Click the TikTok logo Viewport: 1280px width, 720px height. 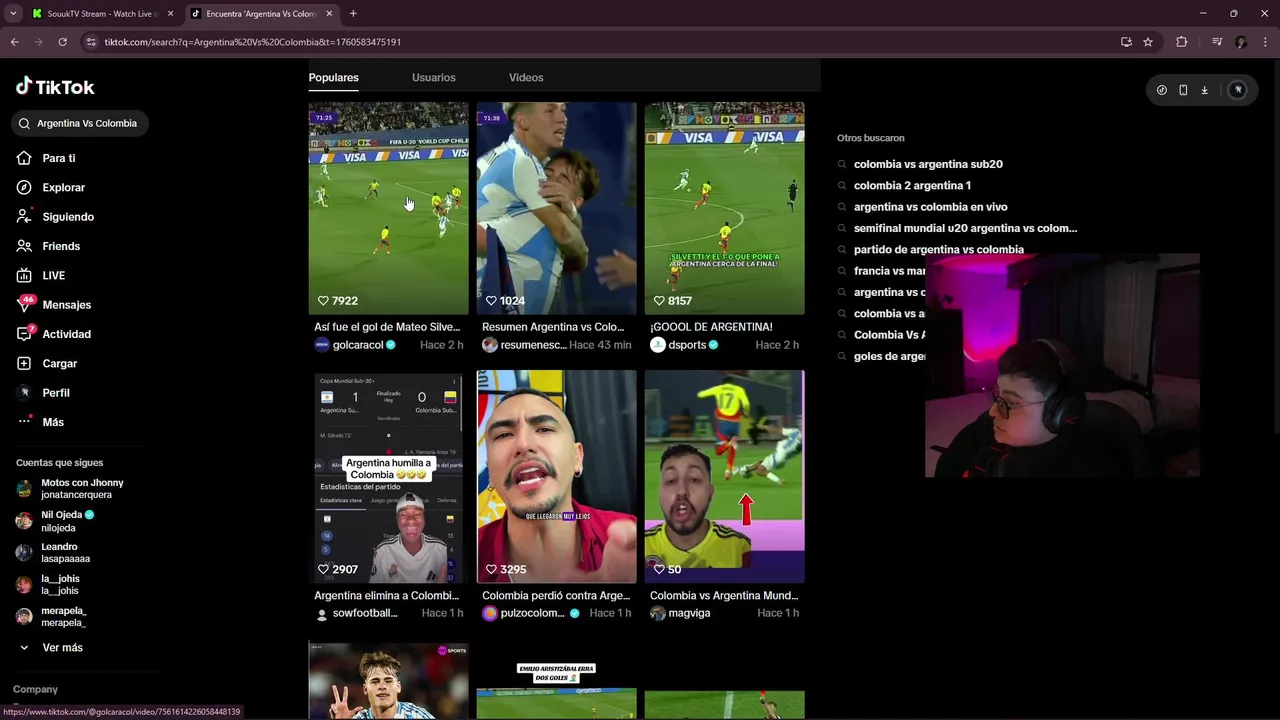coord(55,87)
